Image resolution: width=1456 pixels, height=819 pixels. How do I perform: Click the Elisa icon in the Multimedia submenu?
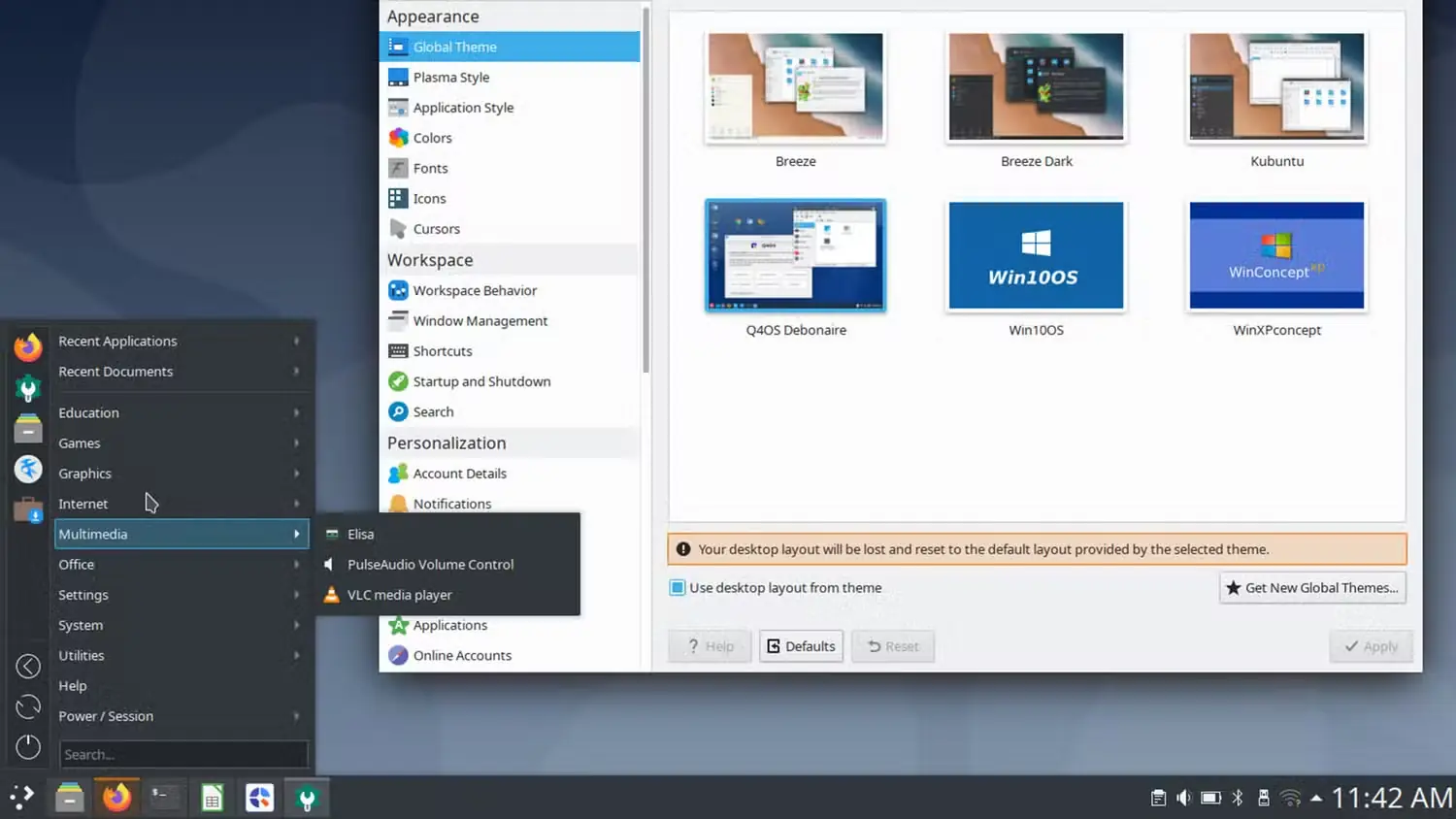332,534
